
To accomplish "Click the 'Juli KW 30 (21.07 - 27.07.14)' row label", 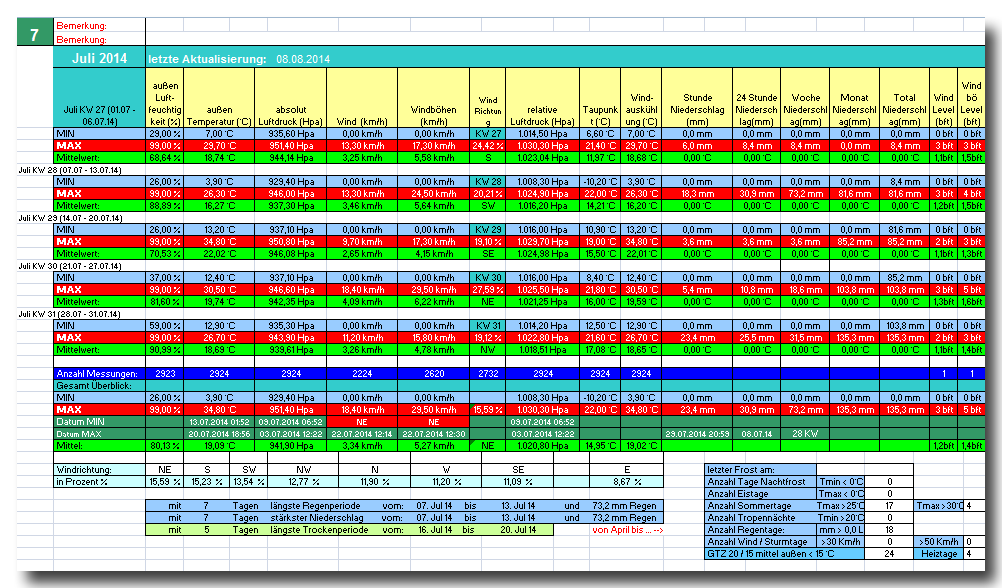I will [x=70, y=266].
